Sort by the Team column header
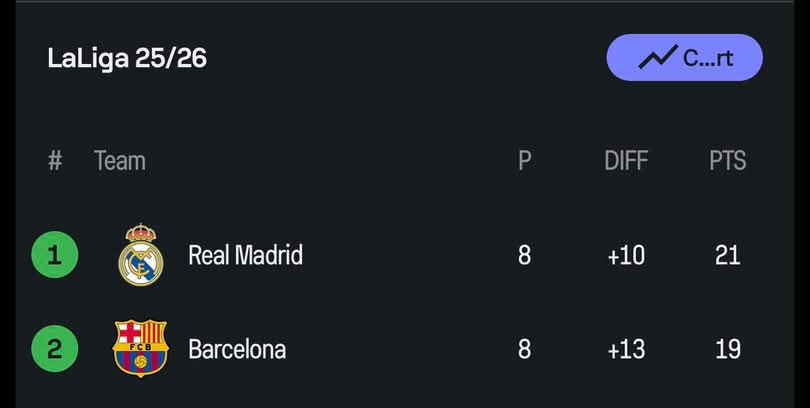Screen dimensions: 810x408 [119, 161]
